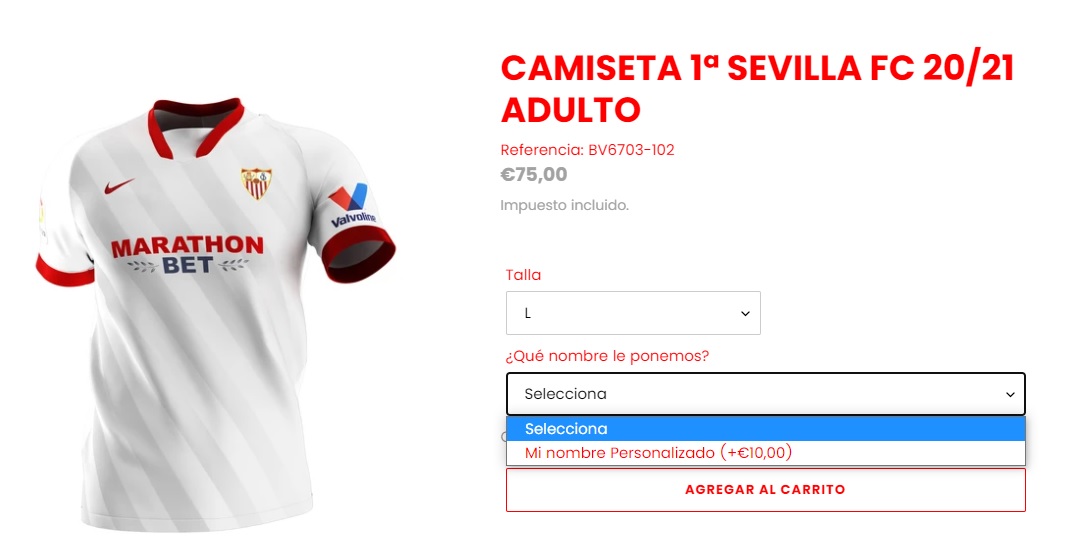Click the chevron arrow of the Talla selector
Image resolution: width=1081 pixels, height=554 pixels.
[745, 314]
